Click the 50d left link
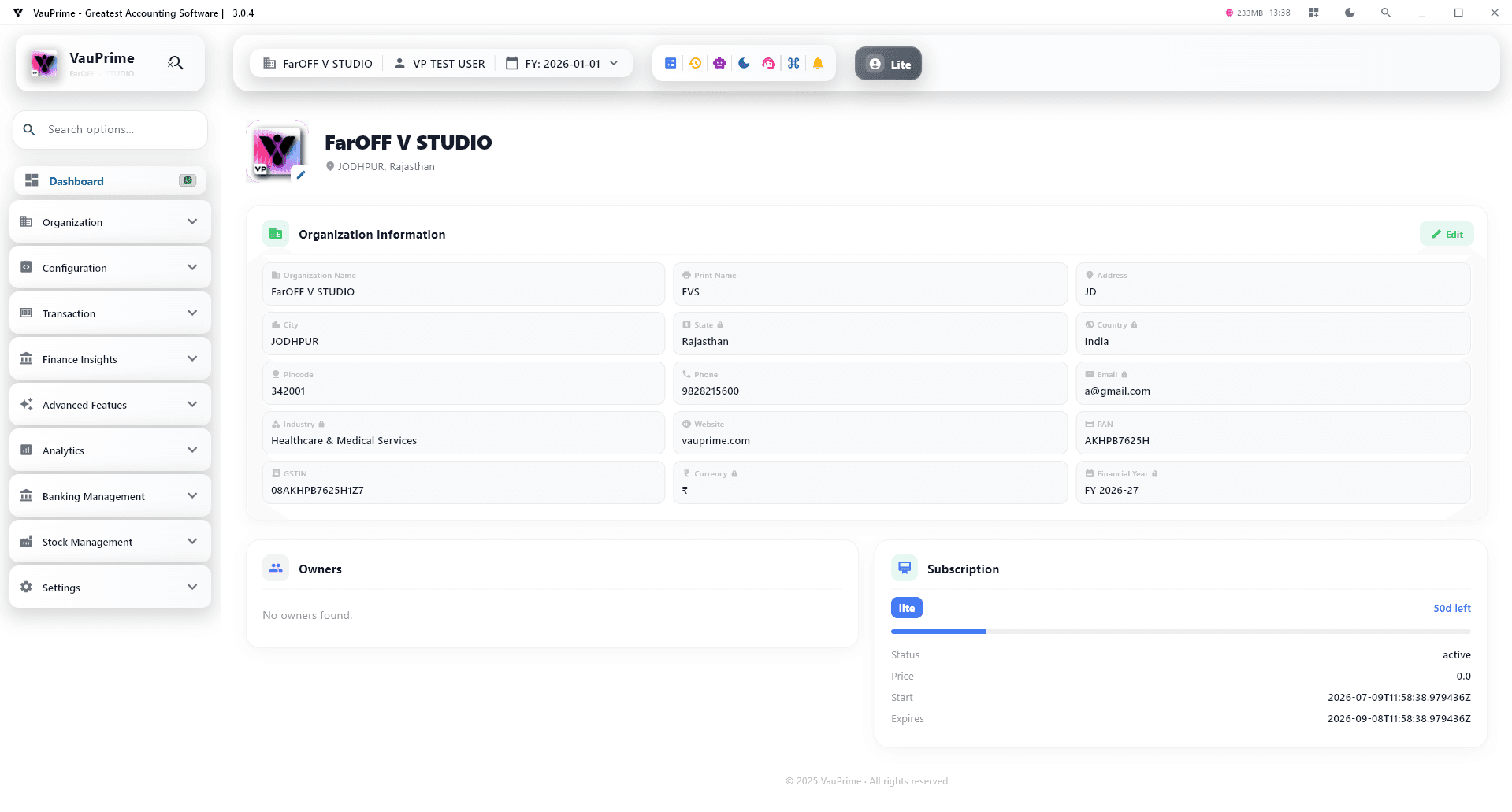The height and width of the screenshot is (812, 1512). click(1452, 608)
